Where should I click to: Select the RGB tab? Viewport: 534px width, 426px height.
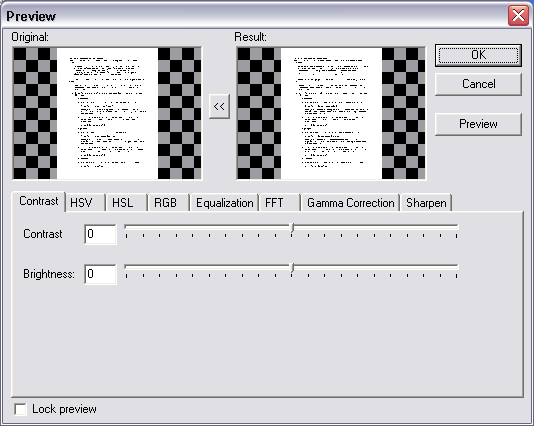click(x=169, y=203)
